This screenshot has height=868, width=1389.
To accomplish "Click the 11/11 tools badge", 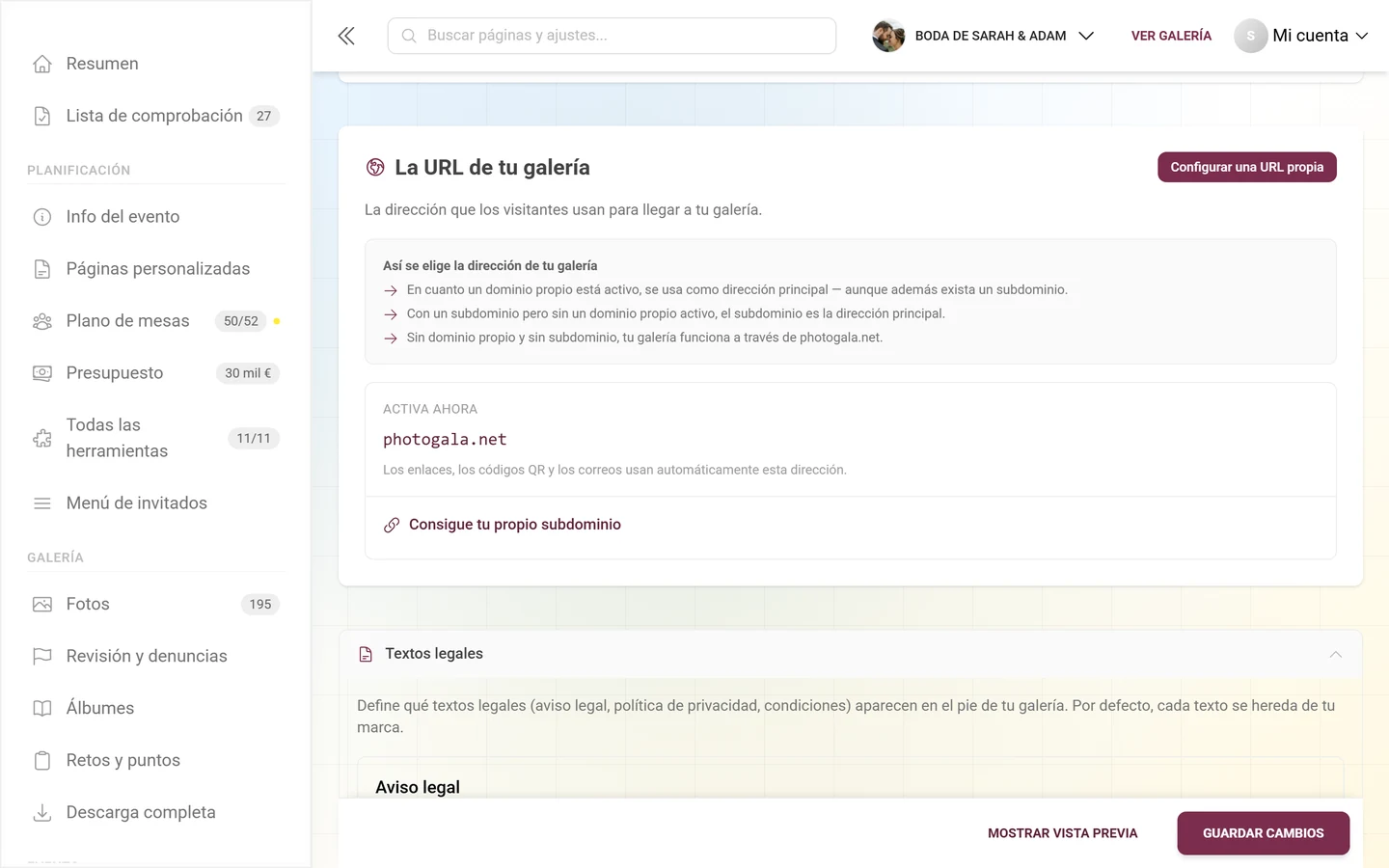I will 254,438.
